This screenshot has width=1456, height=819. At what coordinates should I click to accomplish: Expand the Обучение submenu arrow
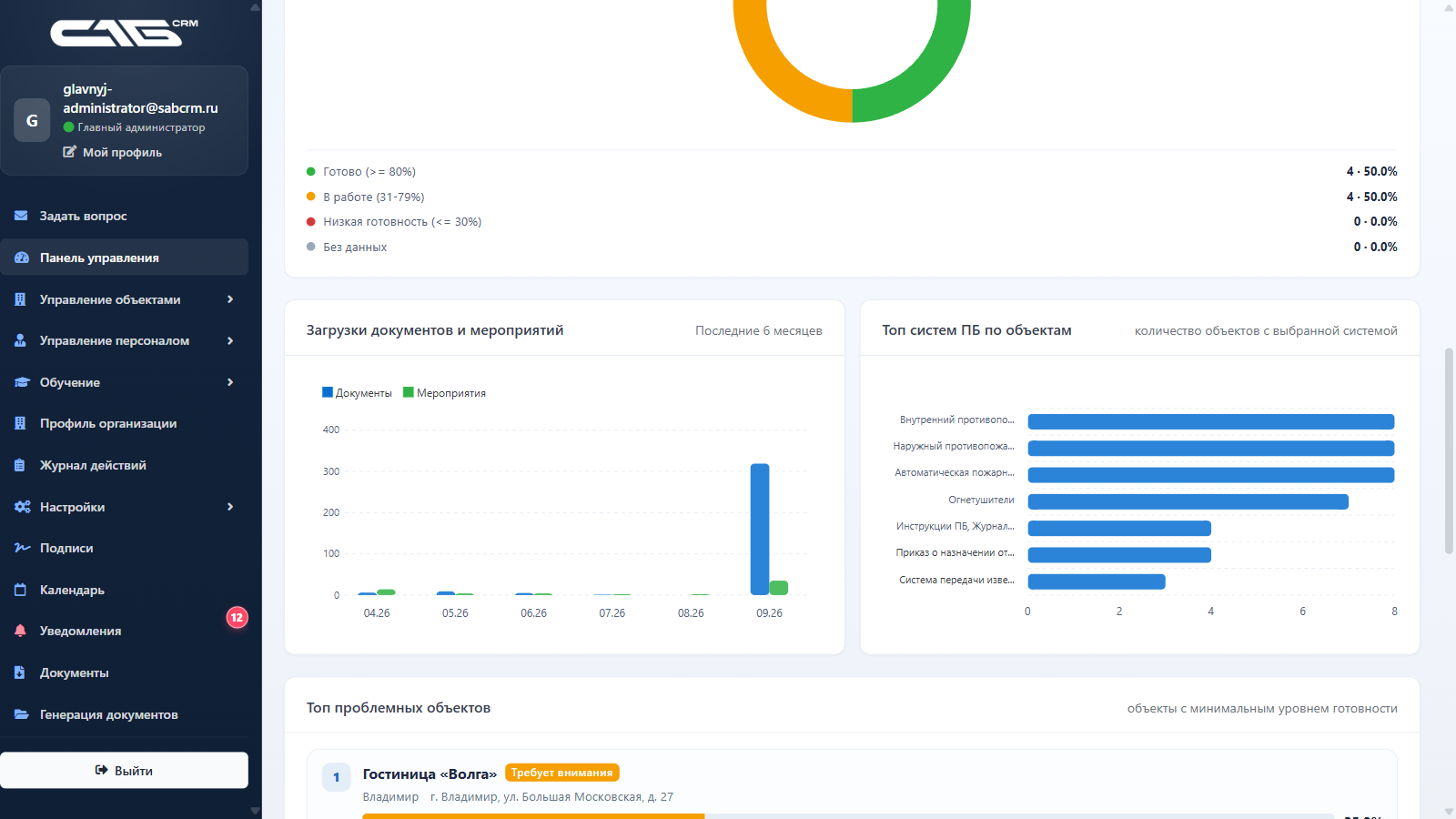[230, 382]
